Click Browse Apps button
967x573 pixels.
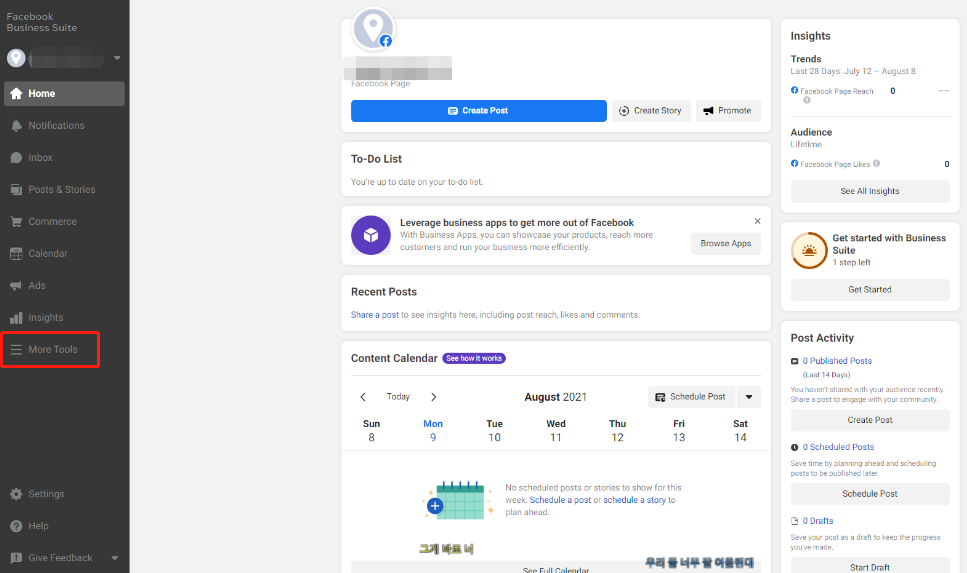tap(726, 244)
